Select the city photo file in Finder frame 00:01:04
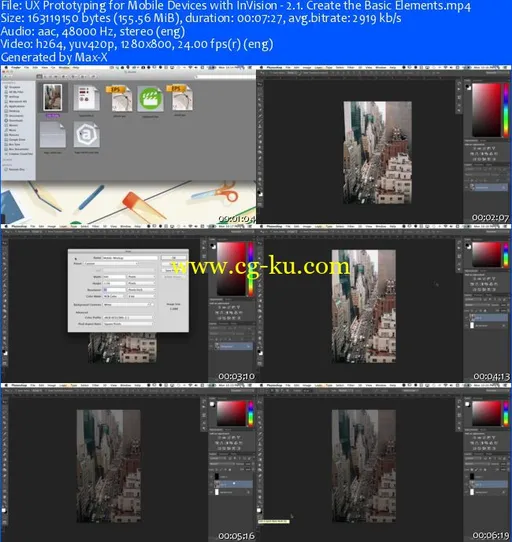 tap(53, 97)
